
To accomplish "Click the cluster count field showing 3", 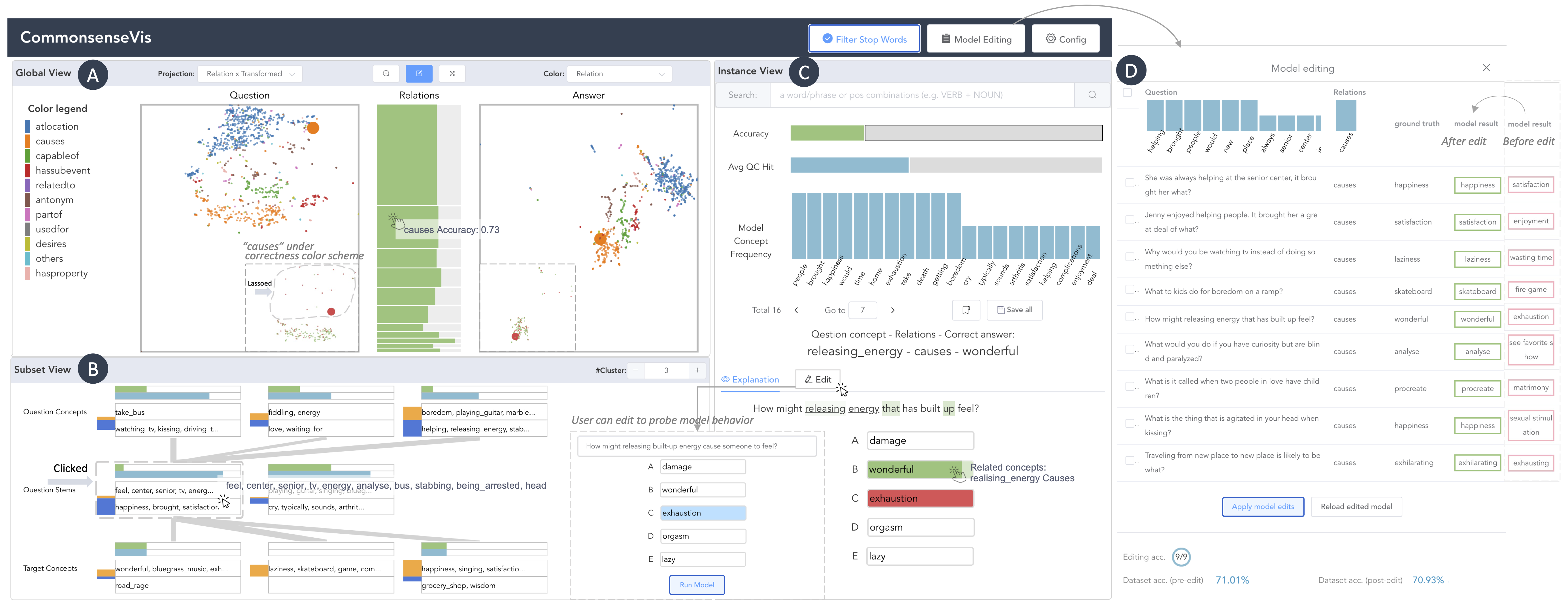I will 667,370.
